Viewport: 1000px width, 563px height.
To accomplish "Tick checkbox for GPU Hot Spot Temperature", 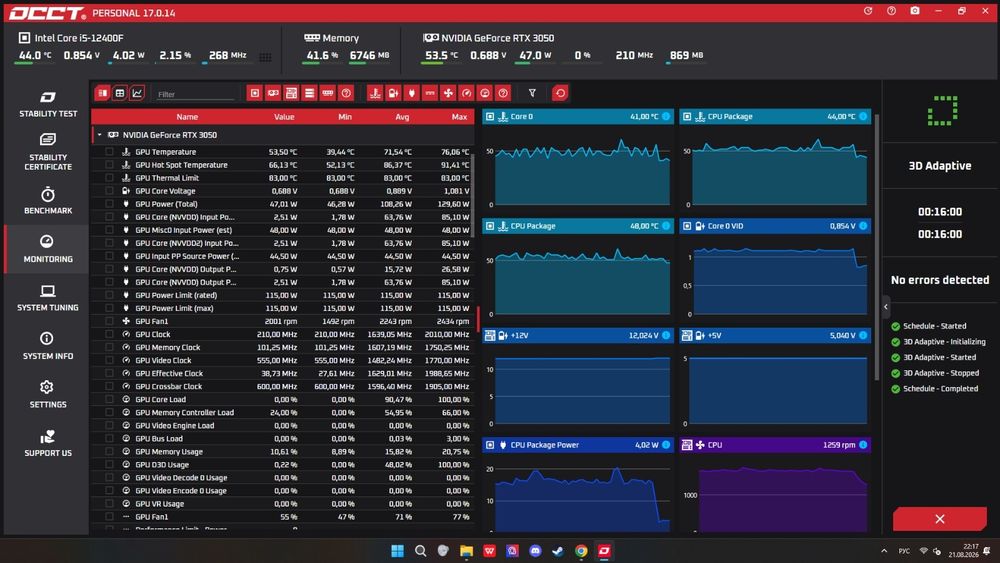I will 109,165.
